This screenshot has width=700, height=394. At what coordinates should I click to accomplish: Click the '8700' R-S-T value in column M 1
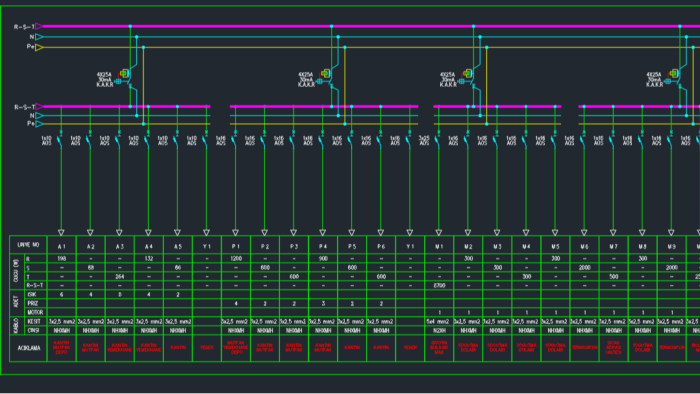(439, 286)
